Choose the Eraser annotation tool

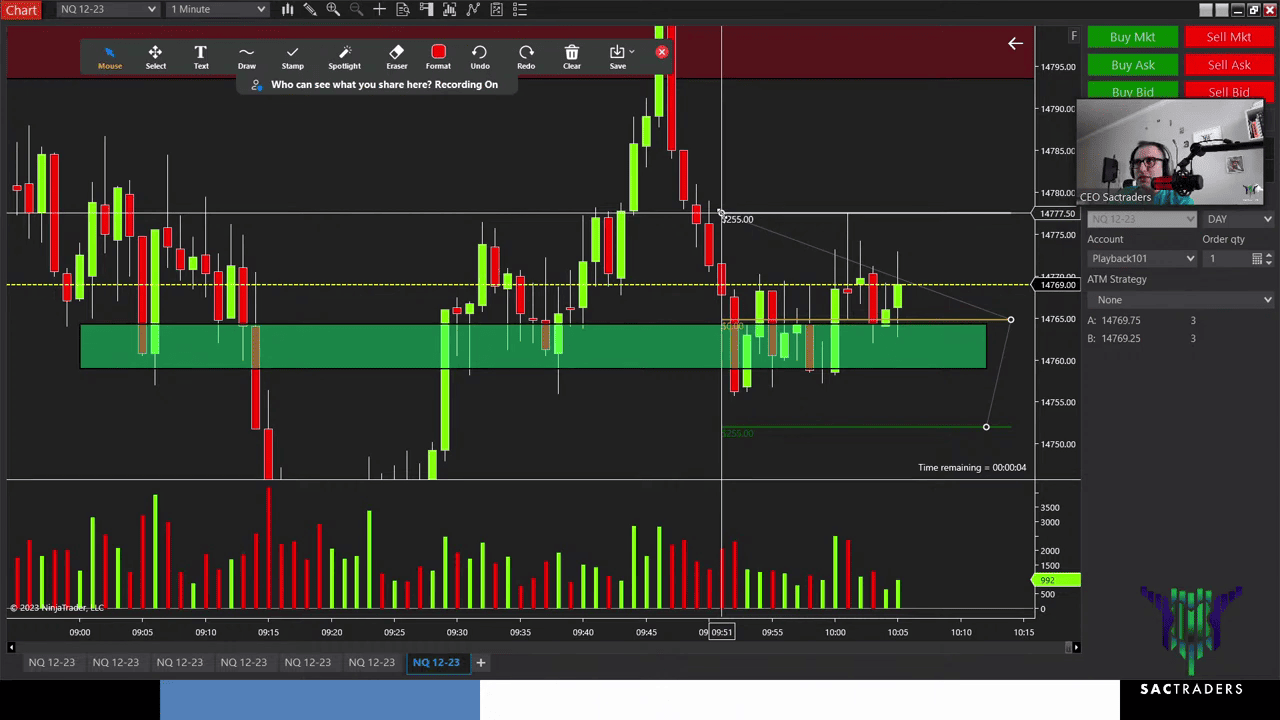[x=396, y=57]
